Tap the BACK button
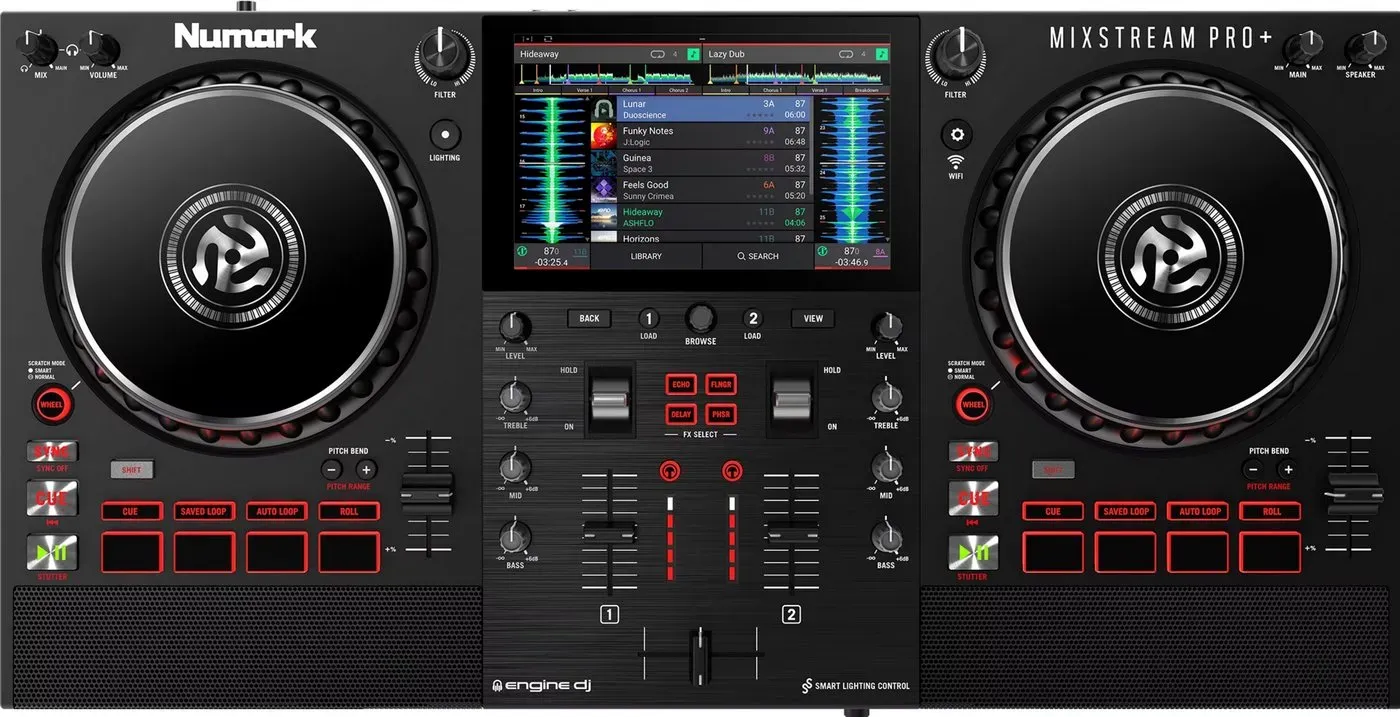The image size is (1400, 717). 589,318
